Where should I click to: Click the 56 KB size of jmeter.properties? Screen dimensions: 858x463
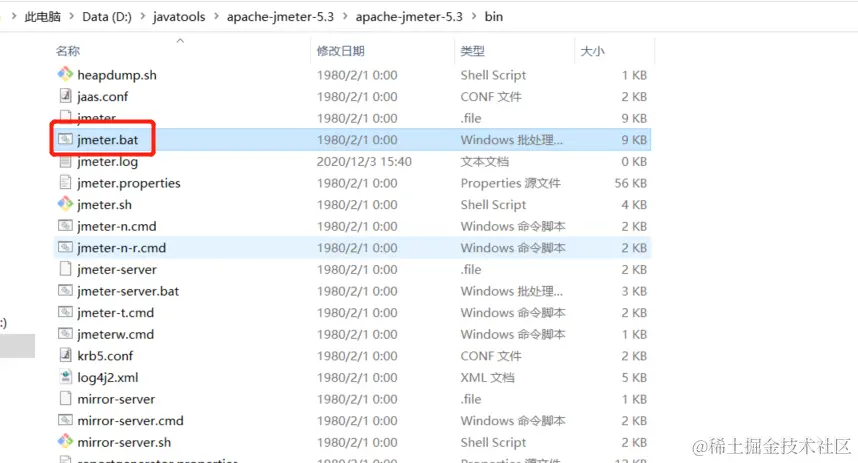pos(630,183)
